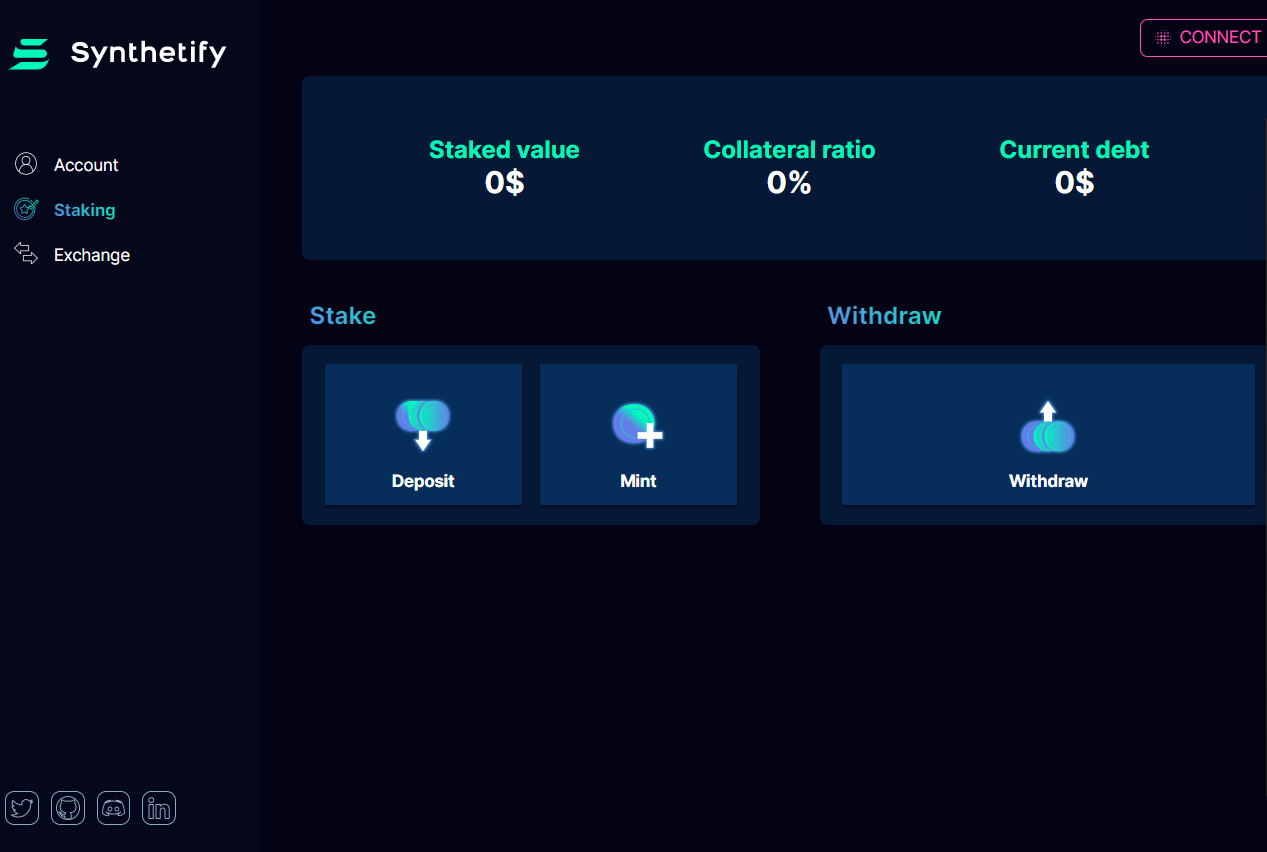Click the Exchange arrows icon in sidebar

pos(26,254)
